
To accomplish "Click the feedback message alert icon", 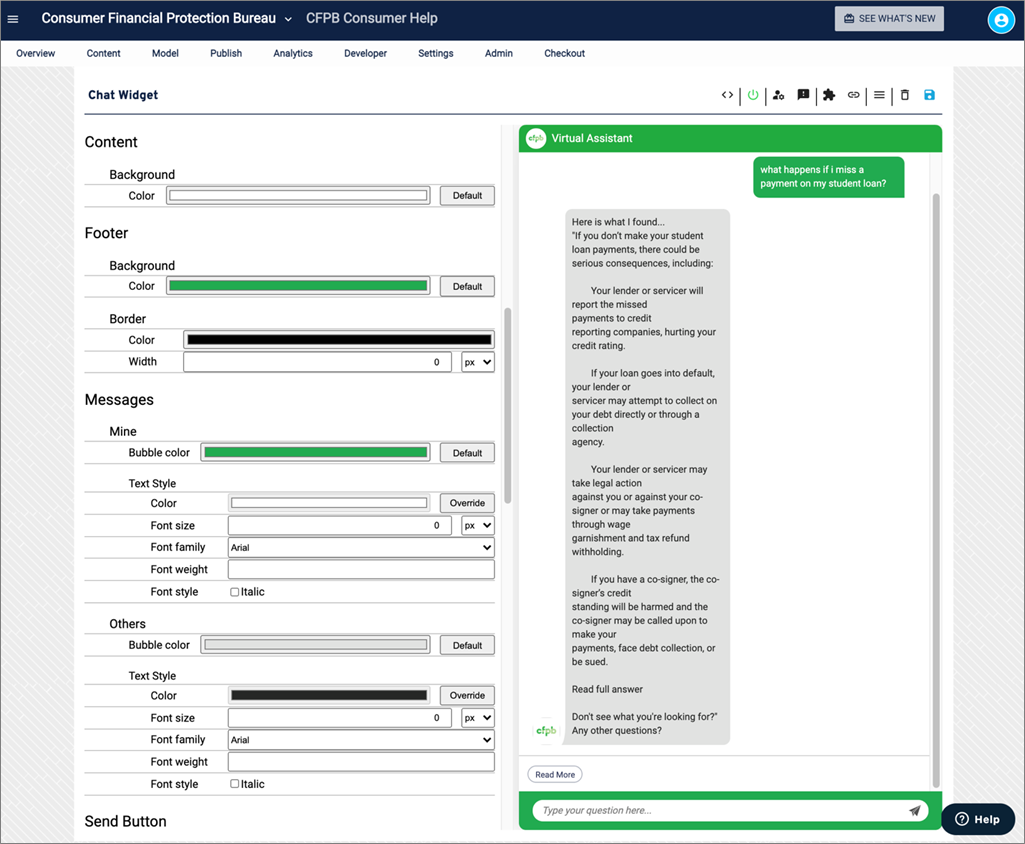I will [803, 95].
